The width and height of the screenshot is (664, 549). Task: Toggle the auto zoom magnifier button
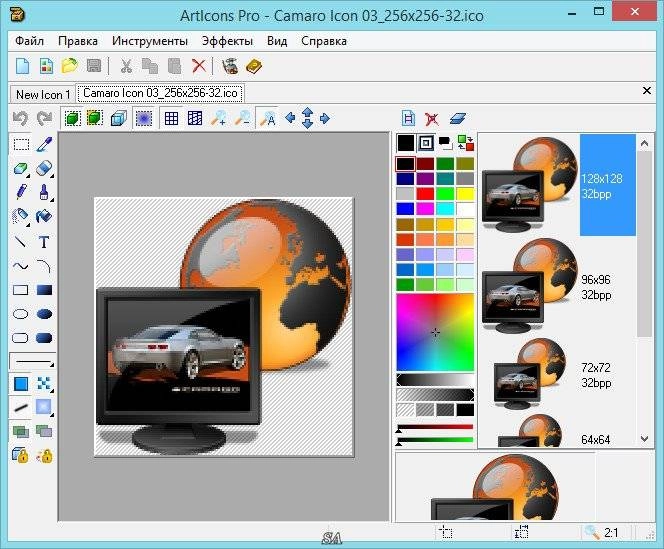coord(268,119)
